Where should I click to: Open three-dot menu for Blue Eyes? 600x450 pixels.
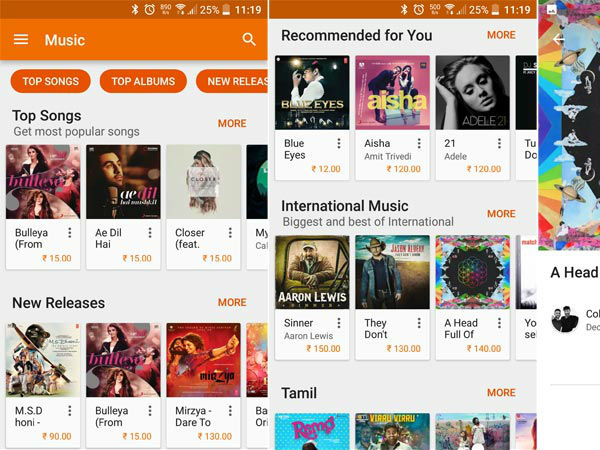pyautogui.click(x=339, y=143)
